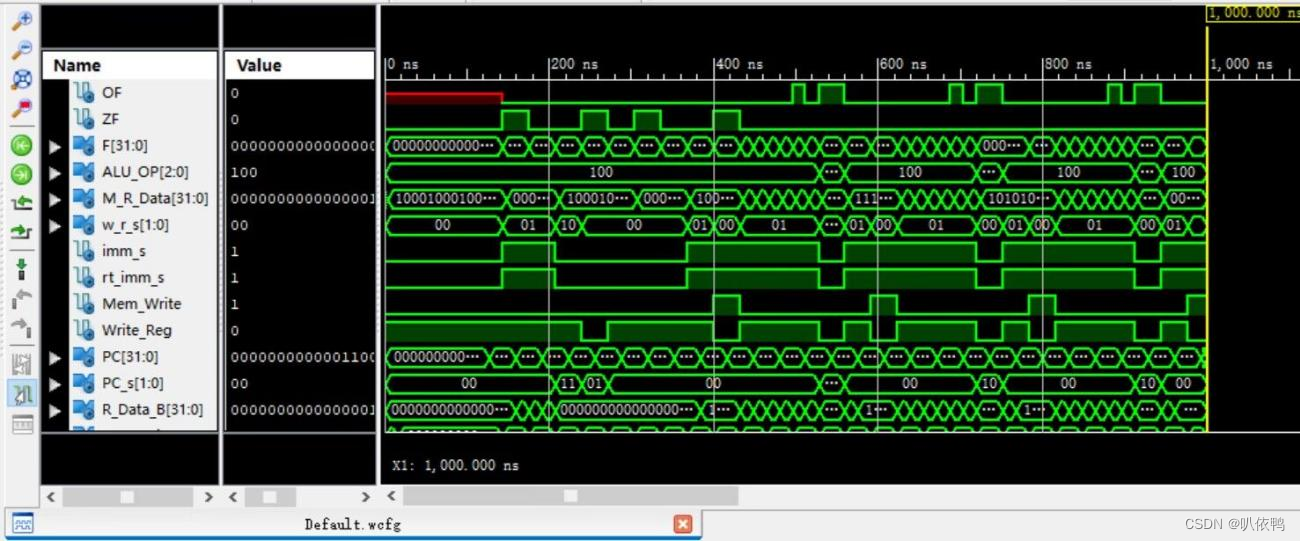The width and height of the screenshot is (1300, 541).
Task: Click the Zoom Fit icon
Action: point(21,78)
